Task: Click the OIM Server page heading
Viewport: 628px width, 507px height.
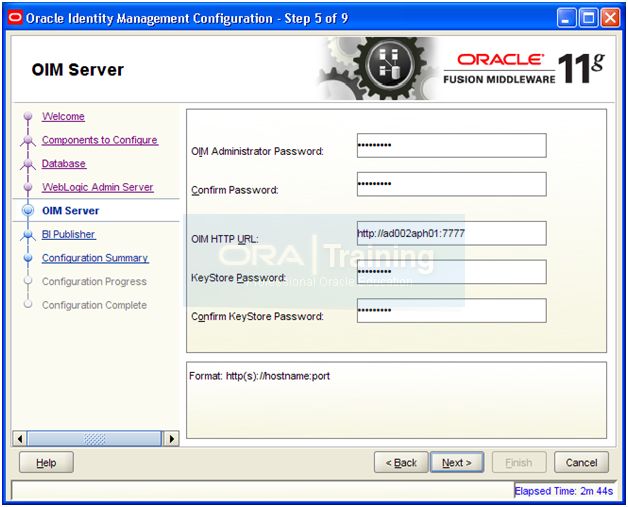Action: pos(78,70)
